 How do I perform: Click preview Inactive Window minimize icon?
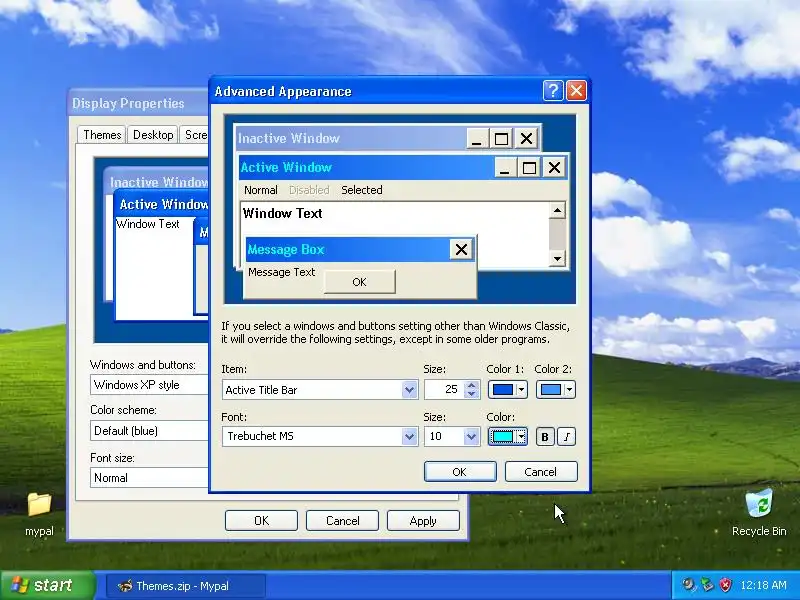click(x=477, y=138)
